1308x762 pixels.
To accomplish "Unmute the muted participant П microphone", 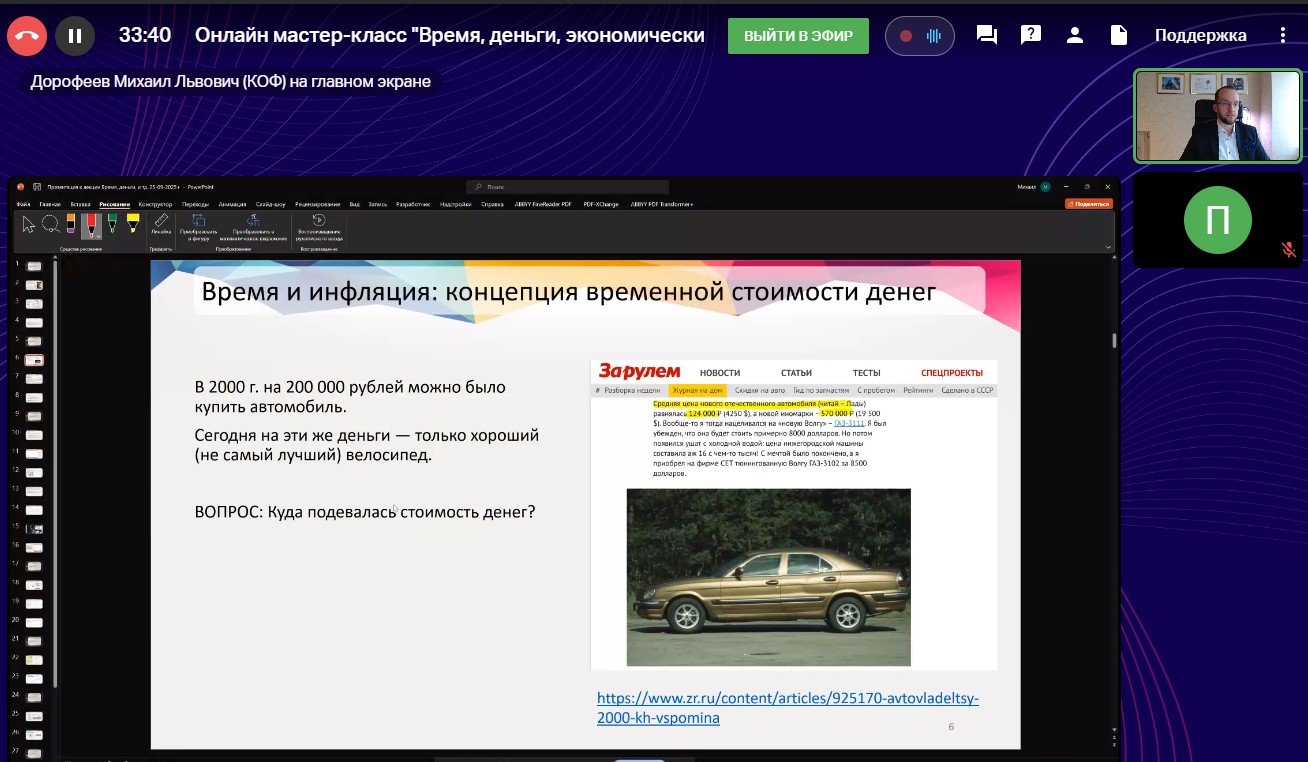I will pos(1289,250).
